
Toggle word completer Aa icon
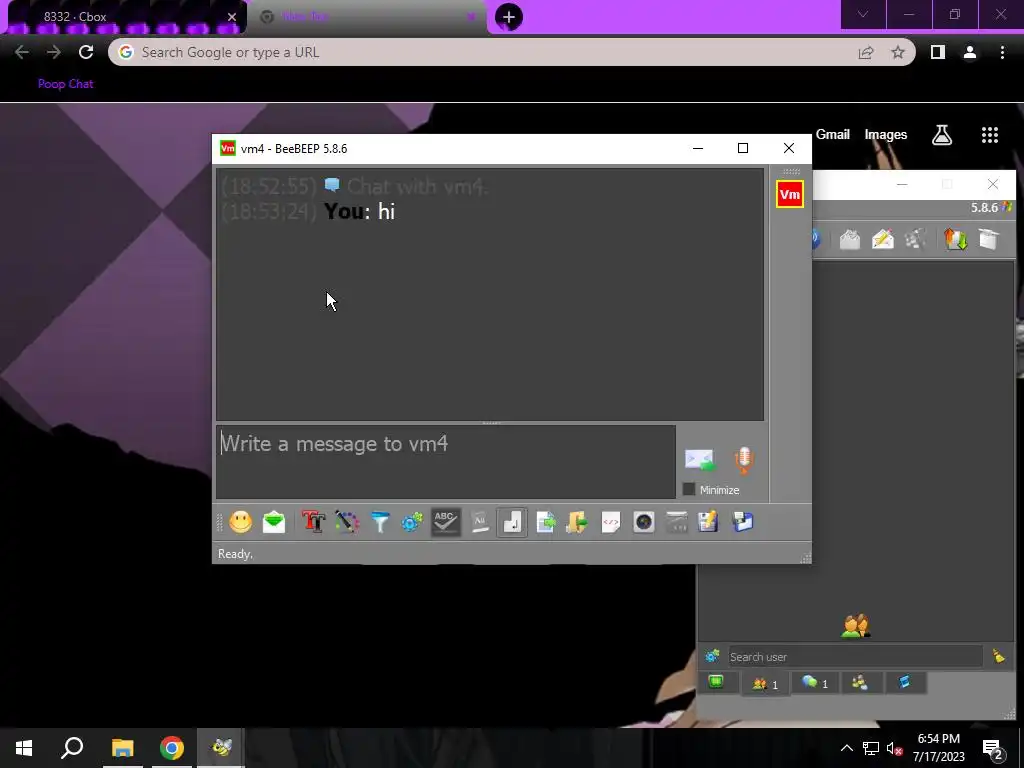[479, 522]
